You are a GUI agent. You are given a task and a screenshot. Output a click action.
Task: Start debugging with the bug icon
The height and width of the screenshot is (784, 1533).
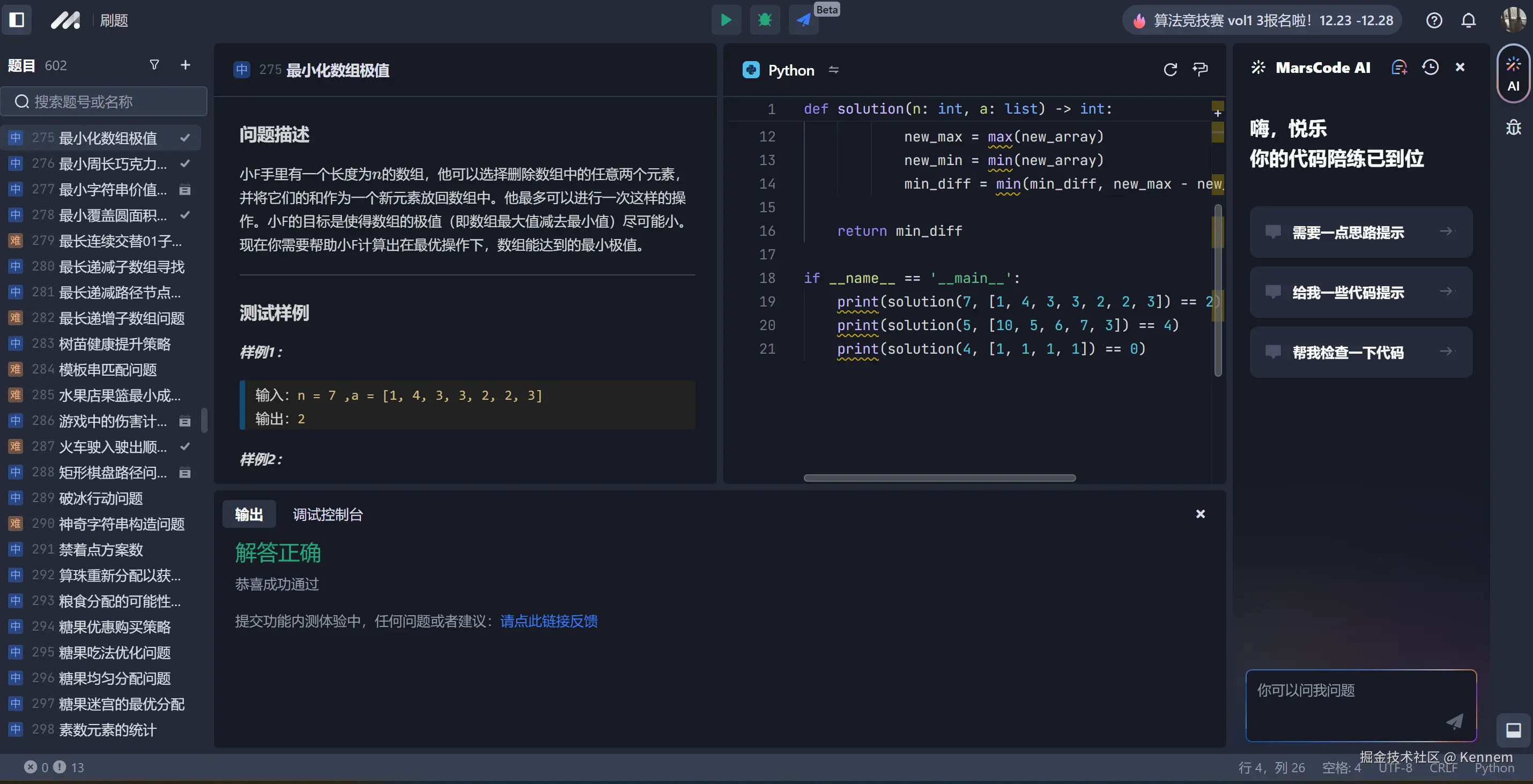coord(764,20)
